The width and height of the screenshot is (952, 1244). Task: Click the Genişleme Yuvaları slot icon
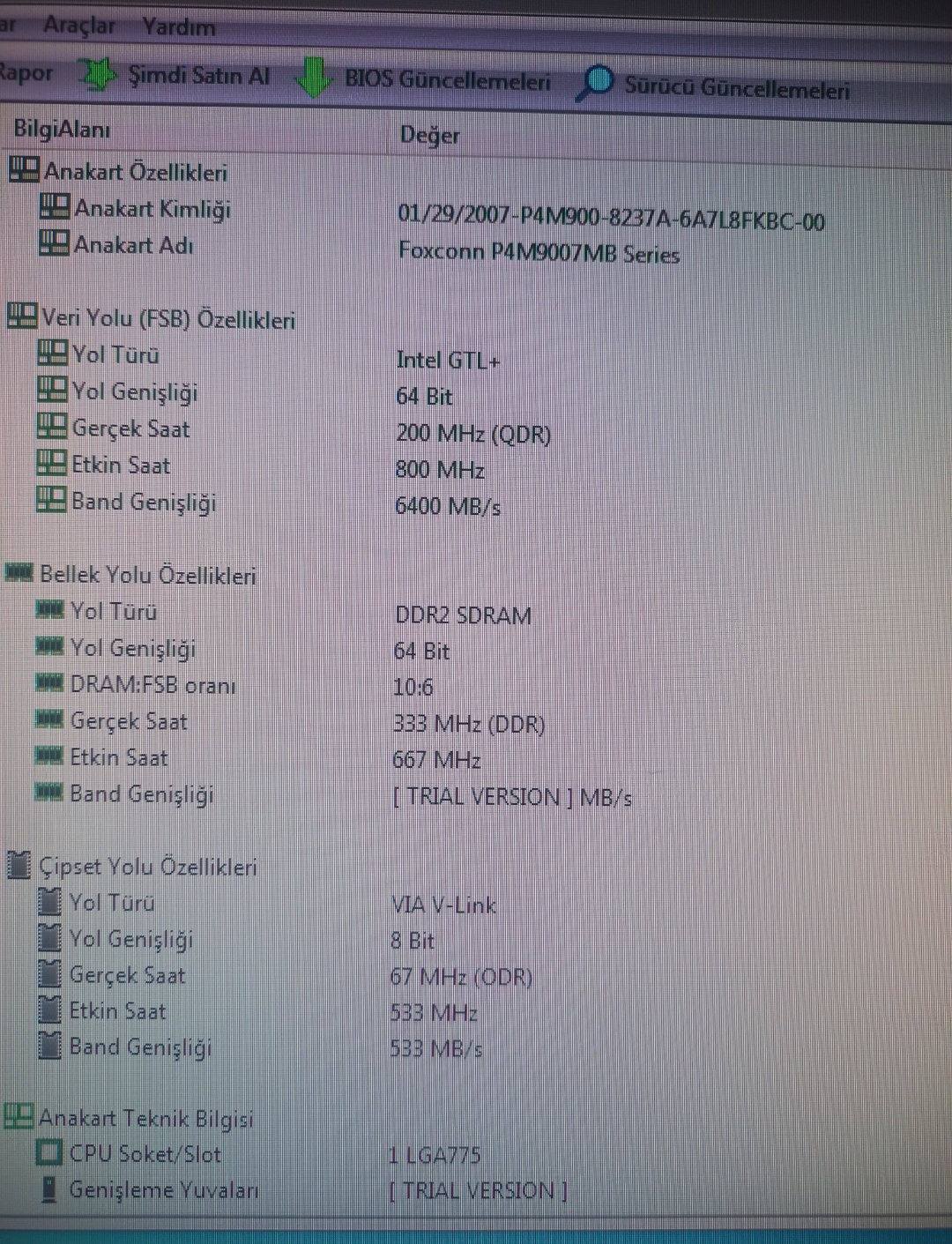coord(49,1188)
